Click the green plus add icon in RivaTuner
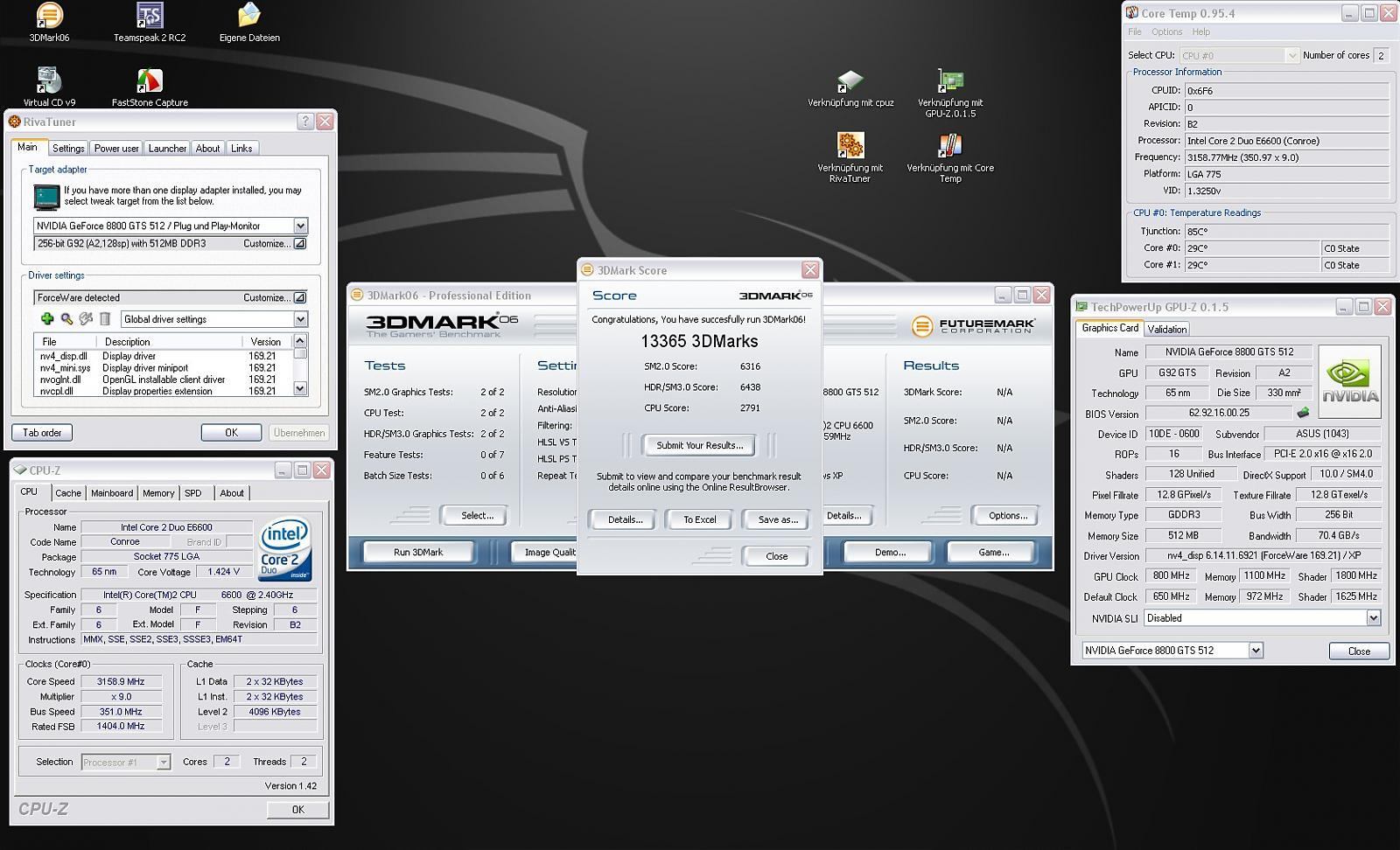Screen dimensions: 1400x850 click(47, 319)
